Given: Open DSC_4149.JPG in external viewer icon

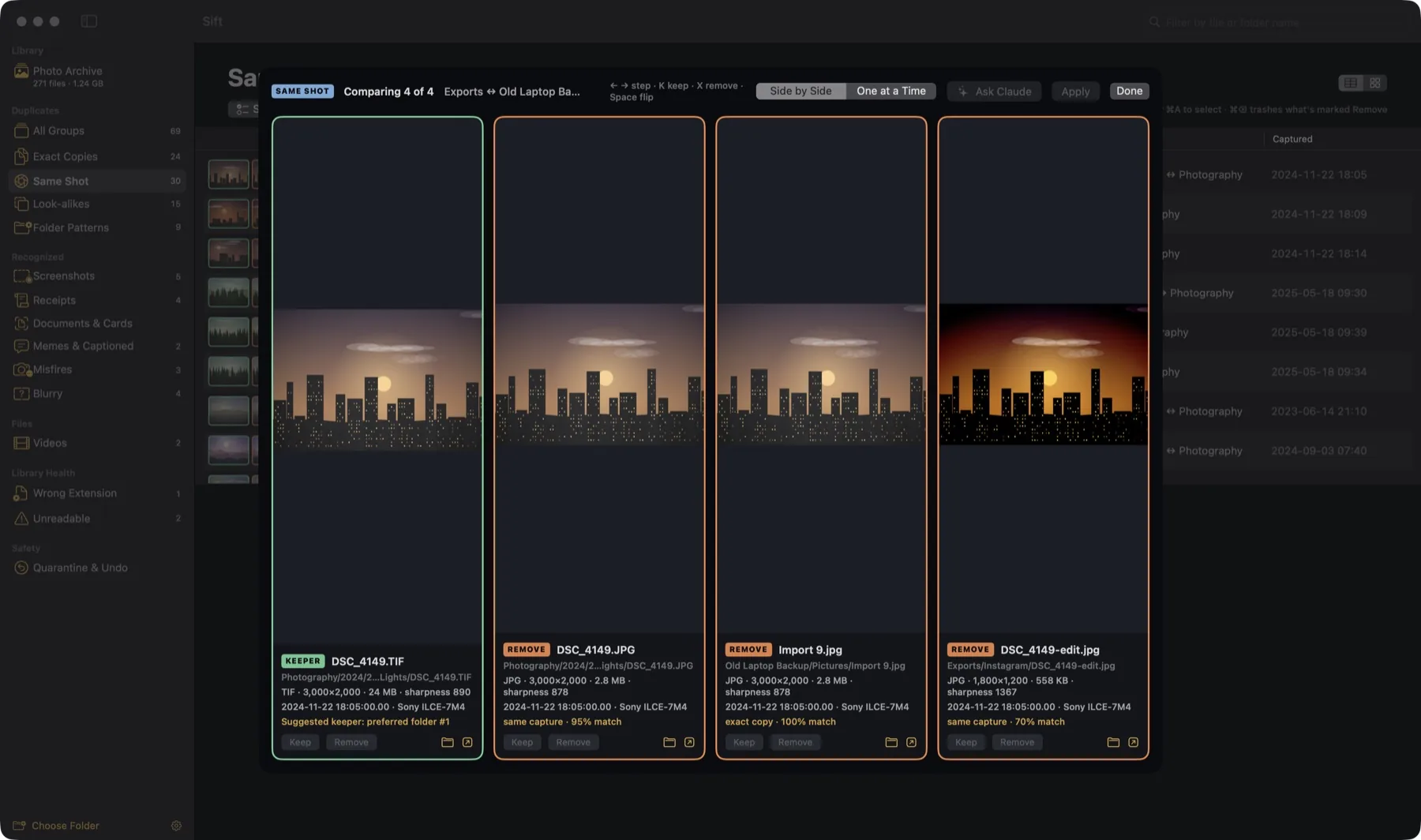Looking at the screenshot, I should pyautogui.click(x=689, y=742).
